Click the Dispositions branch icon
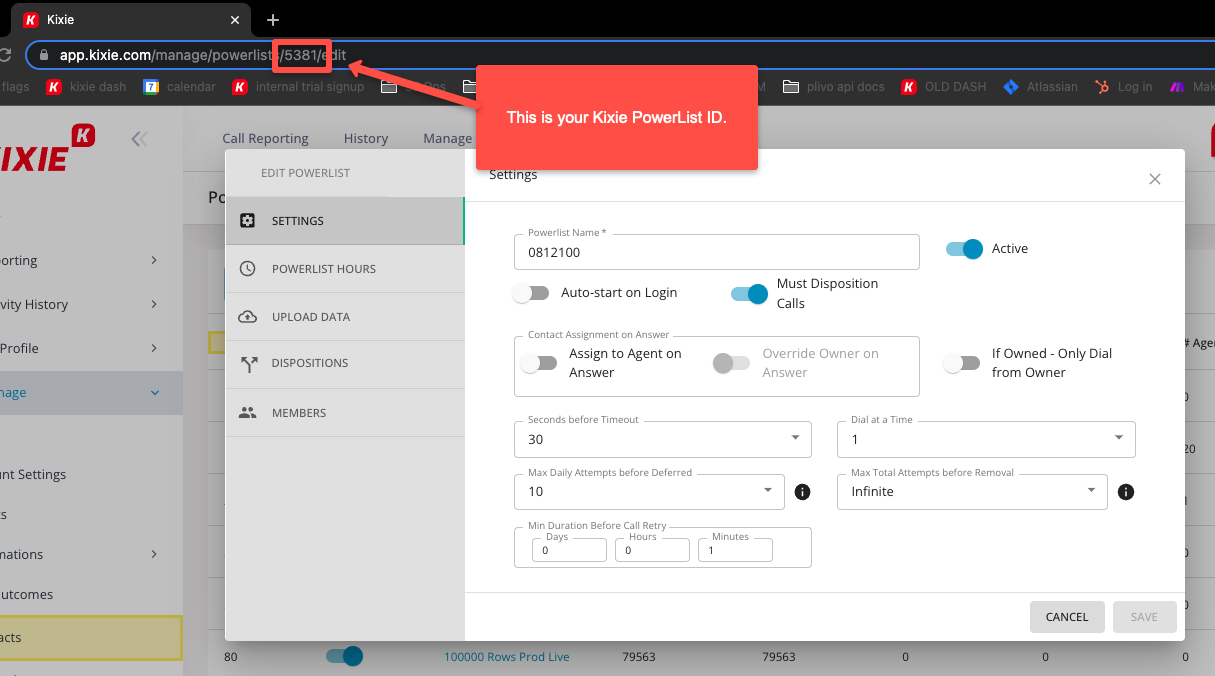The height and width of the screenshot is (676, 1215). click(248, 364)
